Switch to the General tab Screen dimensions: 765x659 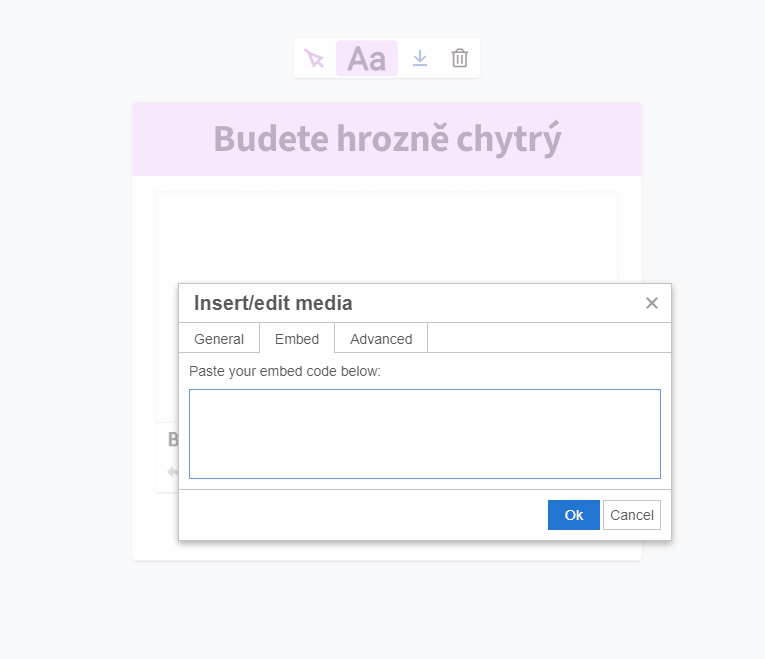click(219, 339)
